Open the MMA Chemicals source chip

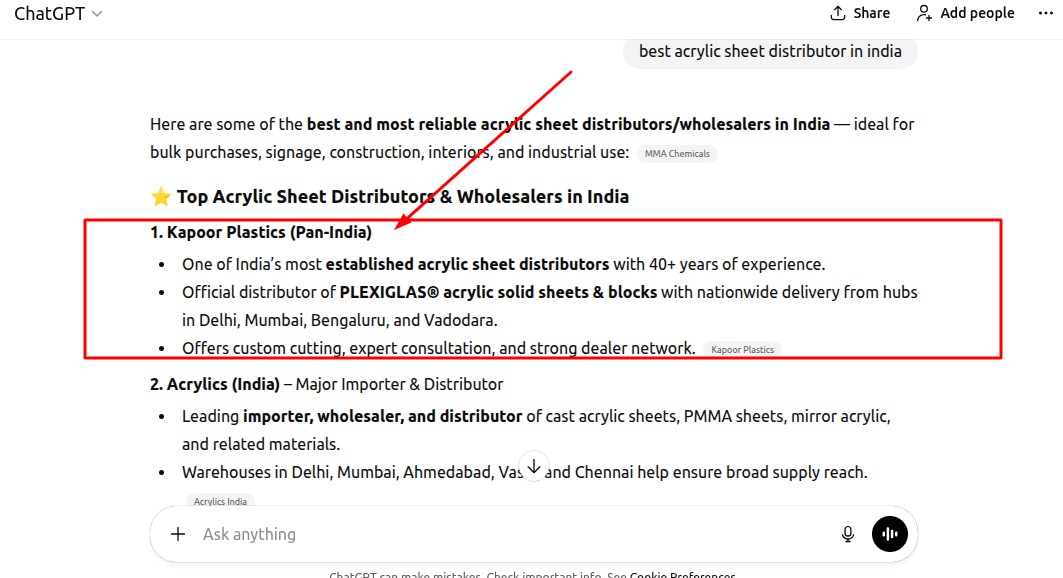677,154
